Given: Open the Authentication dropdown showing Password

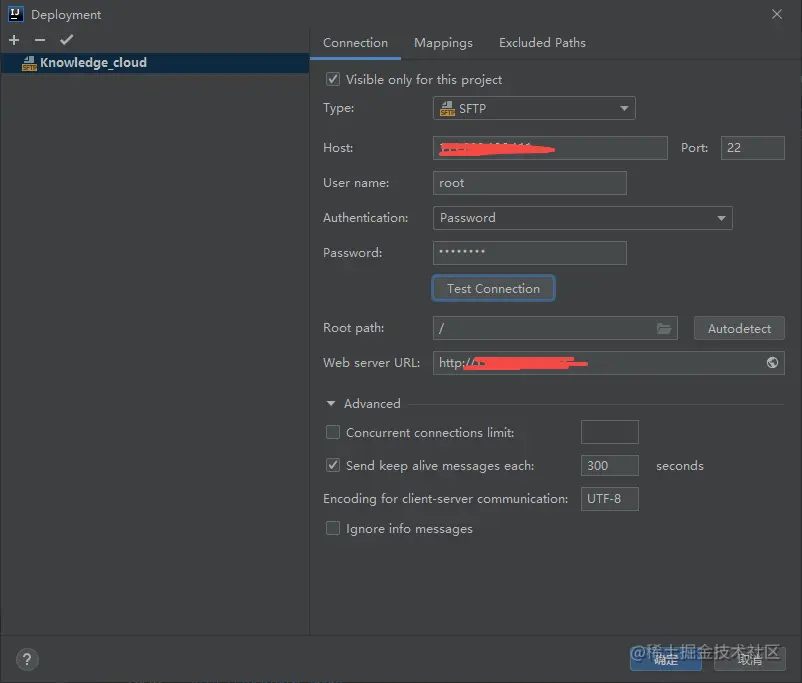Looking at the screenshot, I should 583,218.
